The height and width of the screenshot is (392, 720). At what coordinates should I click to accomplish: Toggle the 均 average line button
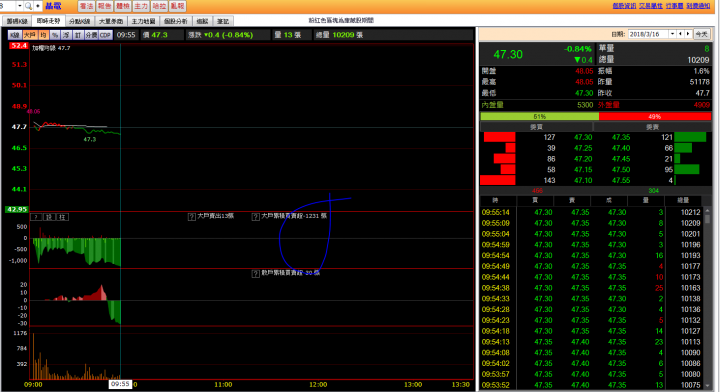point(44,35)
